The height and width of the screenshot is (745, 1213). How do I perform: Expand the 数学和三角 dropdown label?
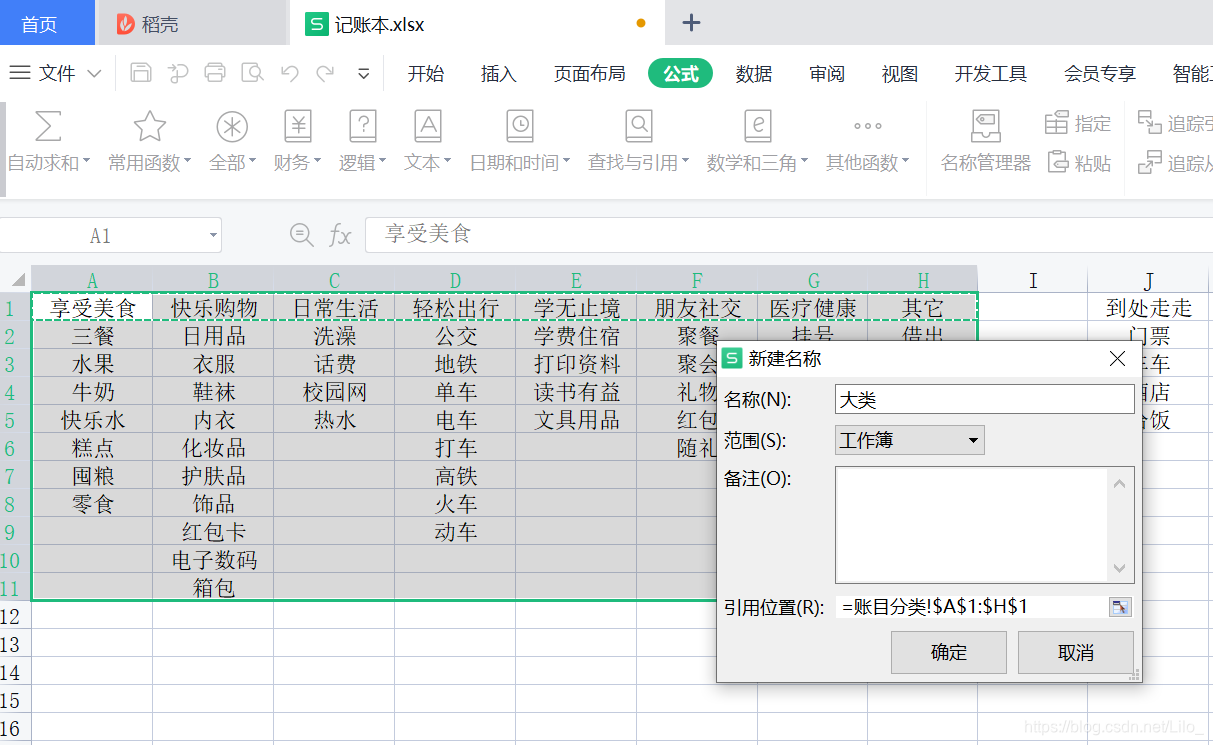pos(758,163)
